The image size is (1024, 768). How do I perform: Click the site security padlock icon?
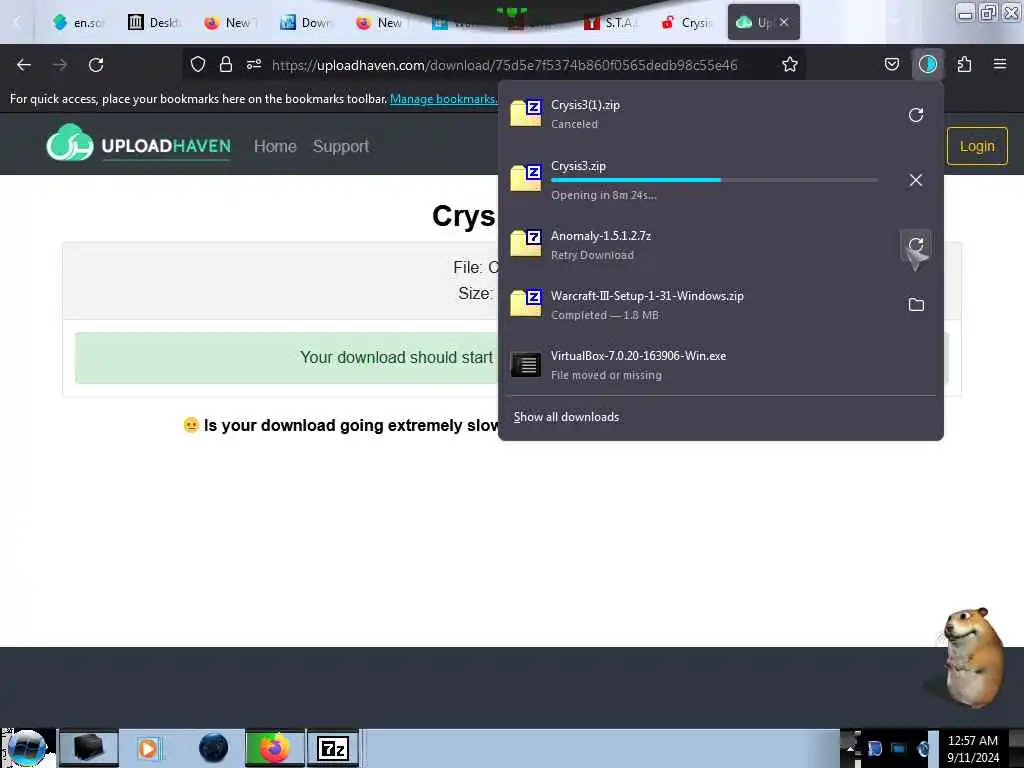point(226,64)
